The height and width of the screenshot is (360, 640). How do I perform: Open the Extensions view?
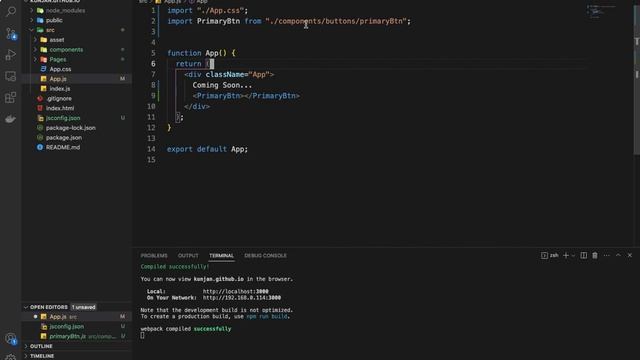tap(11, 98)
